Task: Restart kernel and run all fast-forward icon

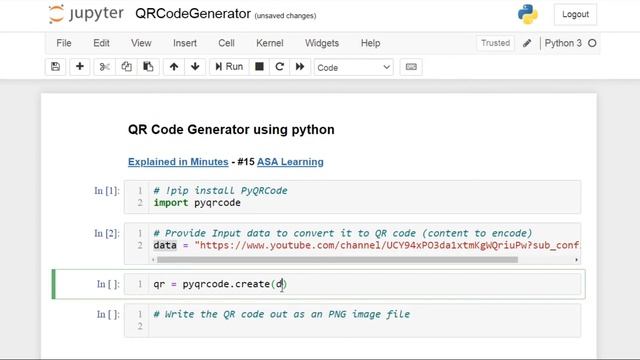Action: 300,67
